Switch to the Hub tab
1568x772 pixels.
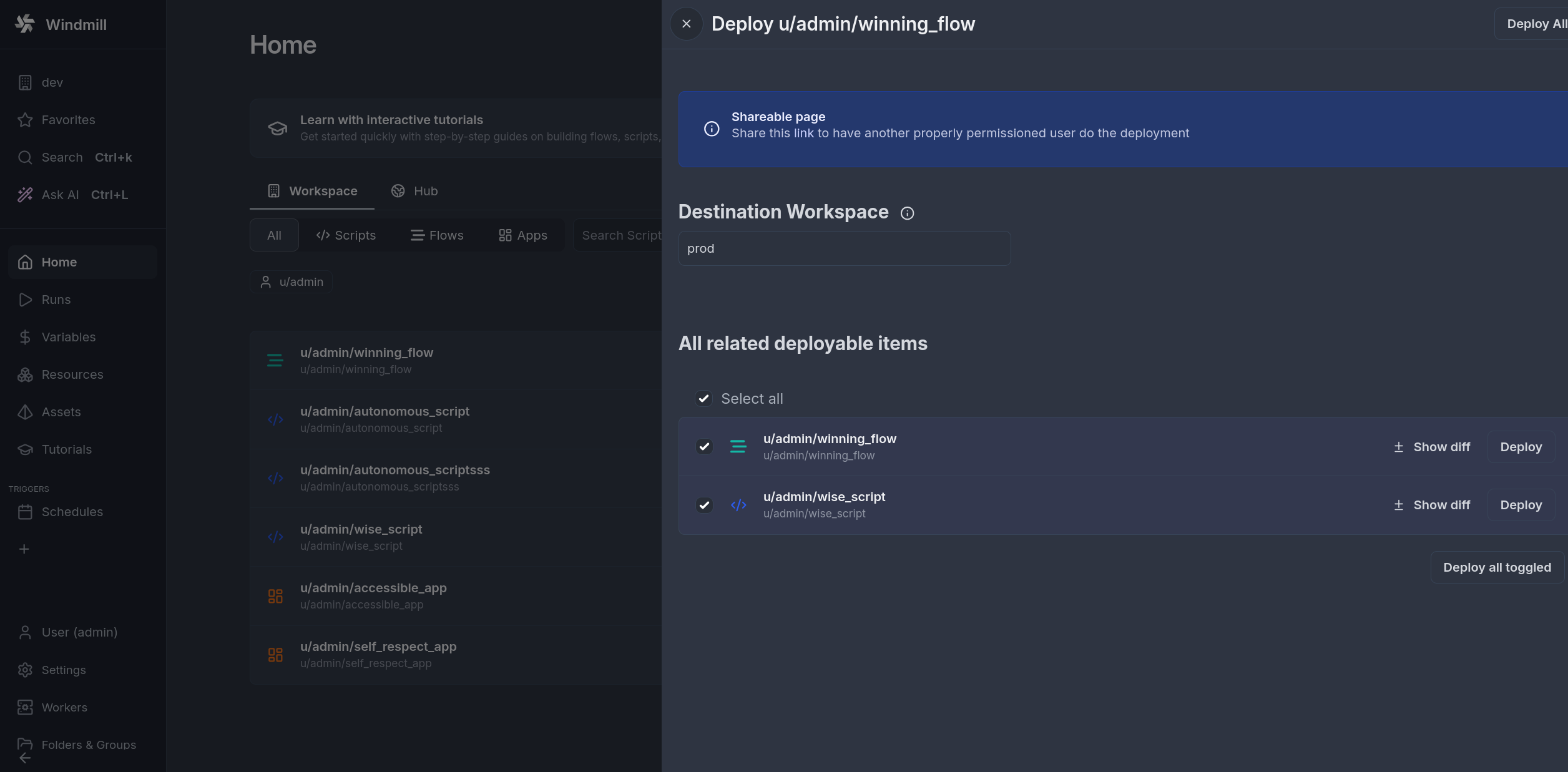[x=414, y=191]
